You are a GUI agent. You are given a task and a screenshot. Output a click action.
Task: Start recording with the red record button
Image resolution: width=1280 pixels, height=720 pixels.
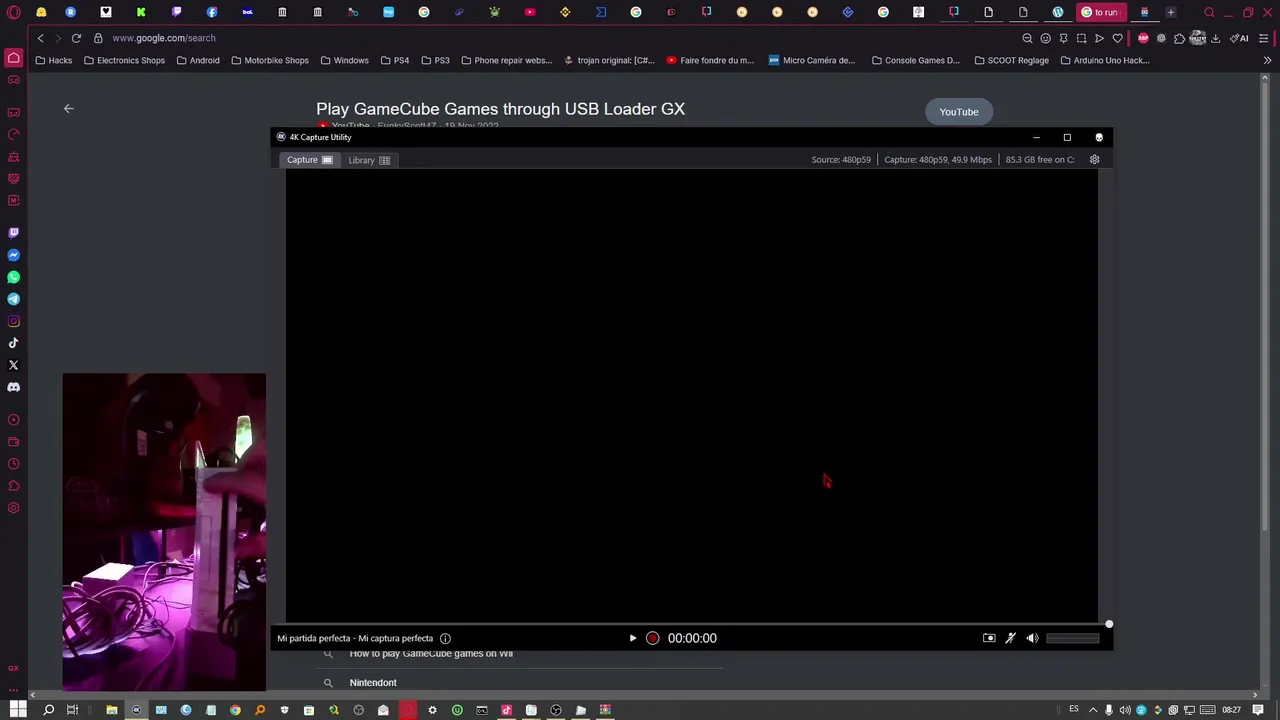point(652,638)
